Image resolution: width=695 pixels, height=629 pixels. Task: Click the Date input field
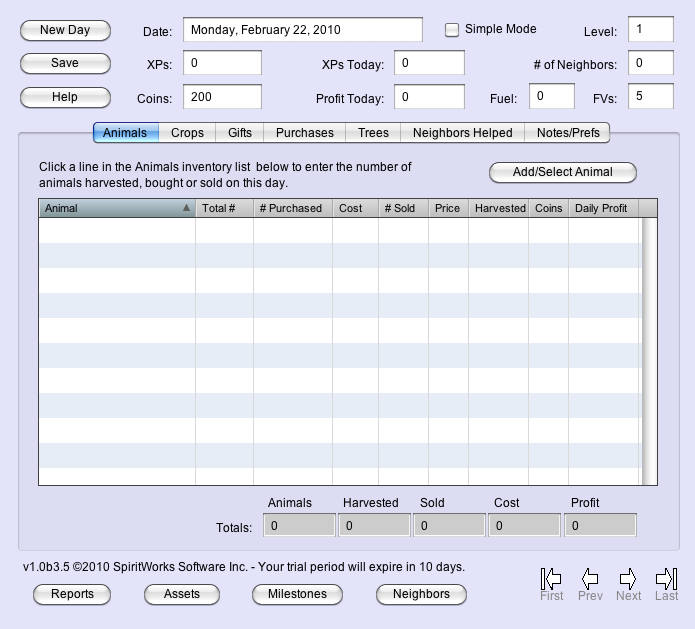click(x=303, y=30)
